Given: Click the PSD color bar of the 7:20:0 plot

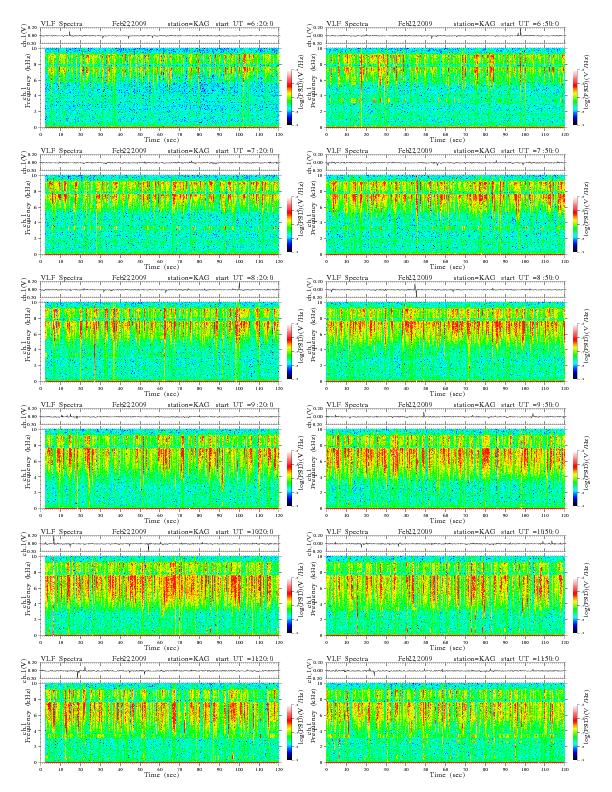Looking at the screenshot, I should tap(290, 224).
